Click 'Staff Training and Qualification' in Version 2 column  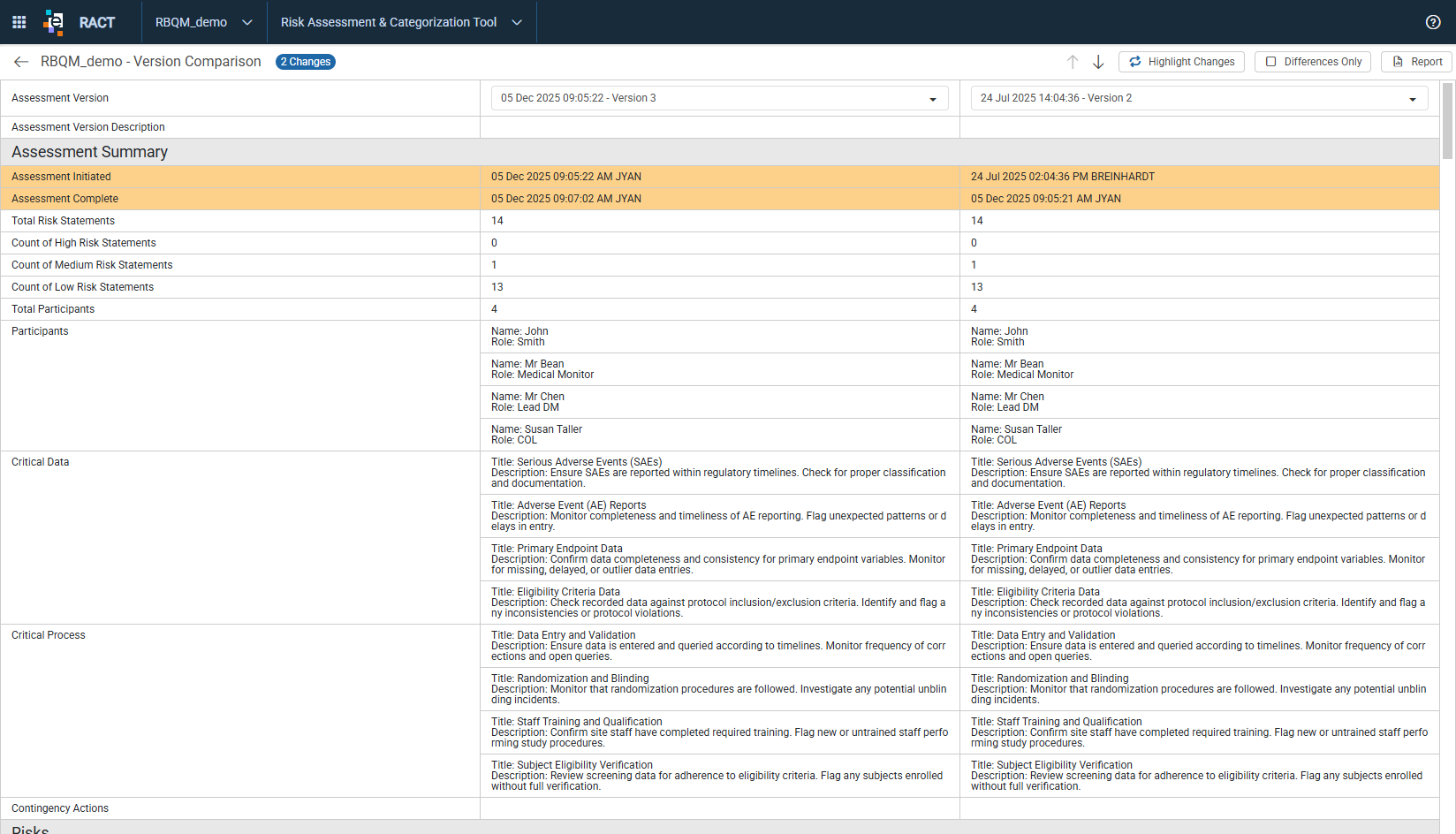pyautogui.click(x=1200, y=732)
